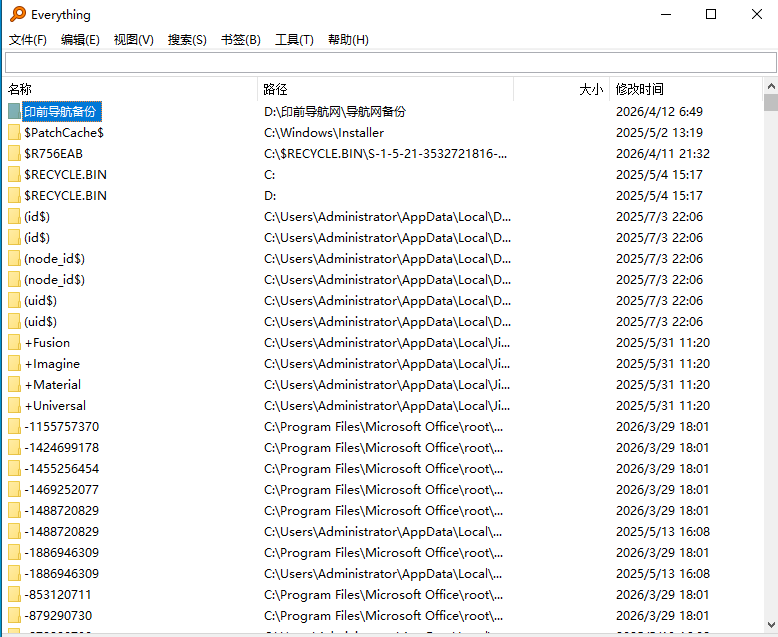Open the 文件(F) menu
The width and height of the screenshot is (778, 637).
(x=28, y=40)
